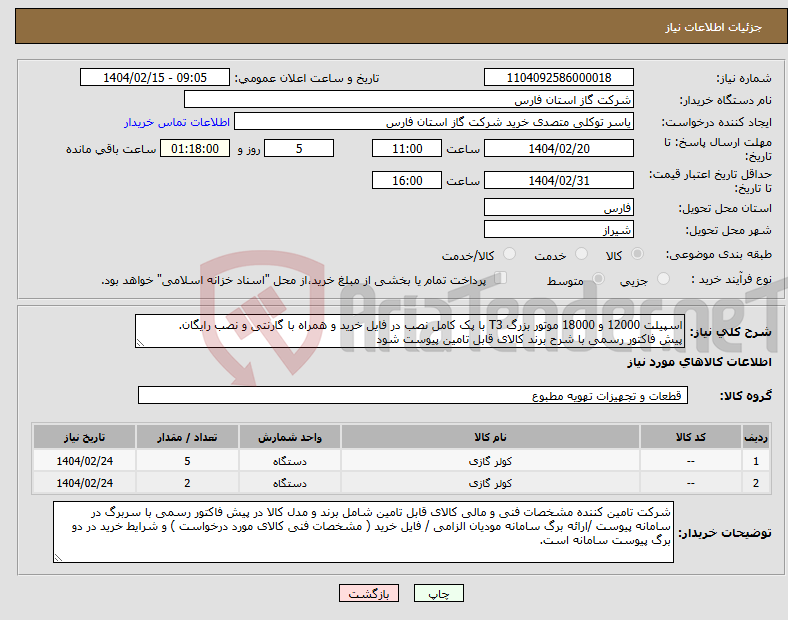Click the چاپ (print) button
The width and height of the screenshot is (788, 620).
point(438,593)
